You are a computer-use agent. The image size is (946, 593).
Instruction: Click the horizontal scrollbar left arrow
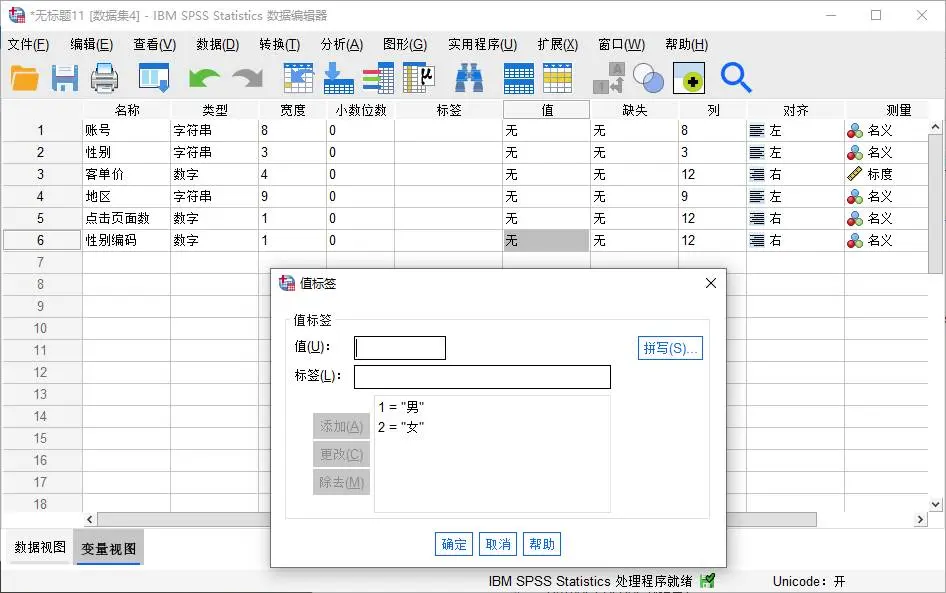point(89,519)
